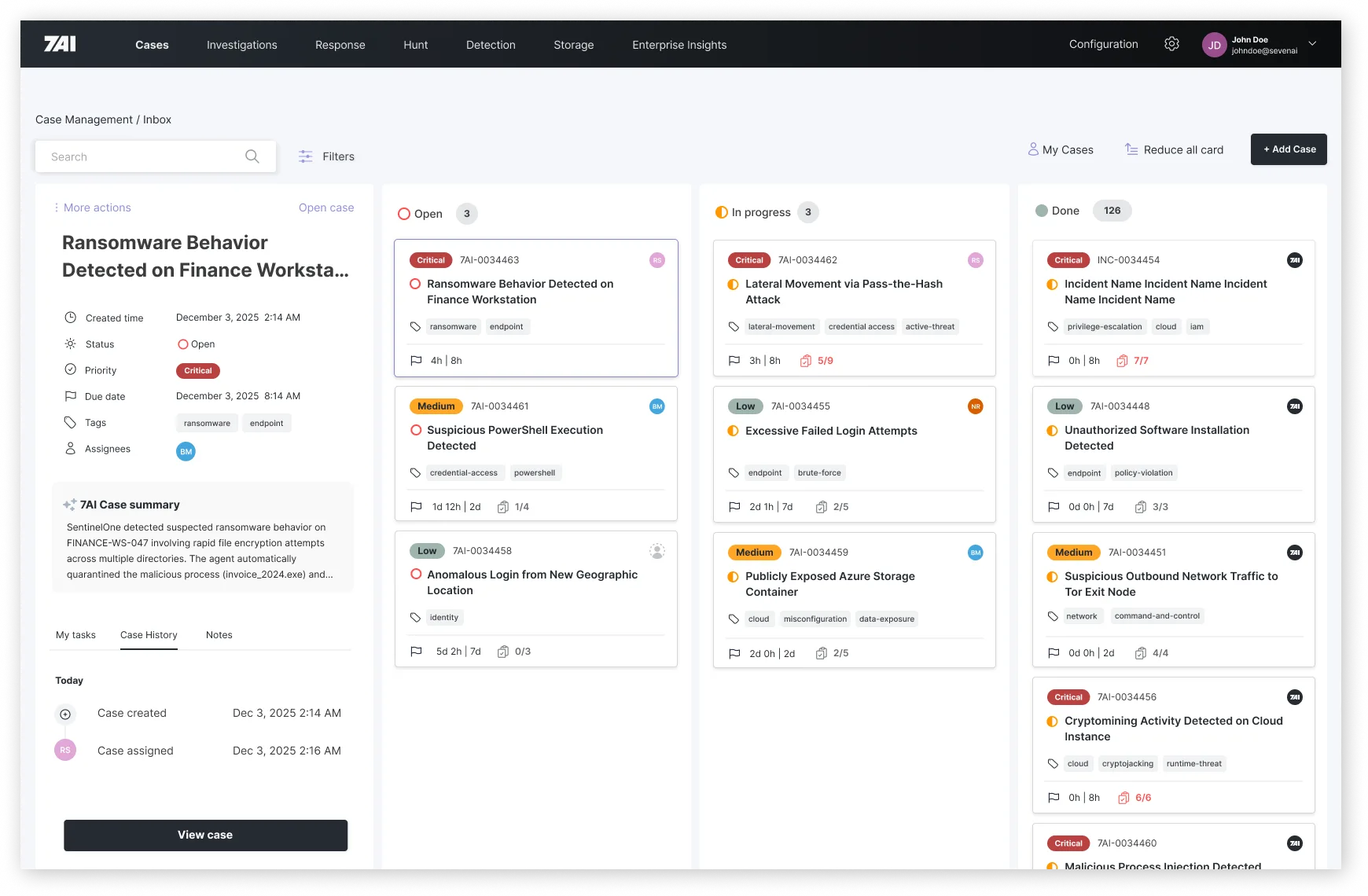Open the case via Open case link
The height and width of the screenshot is (896, 1368).
pyautogui.click(x=326, y=207)
